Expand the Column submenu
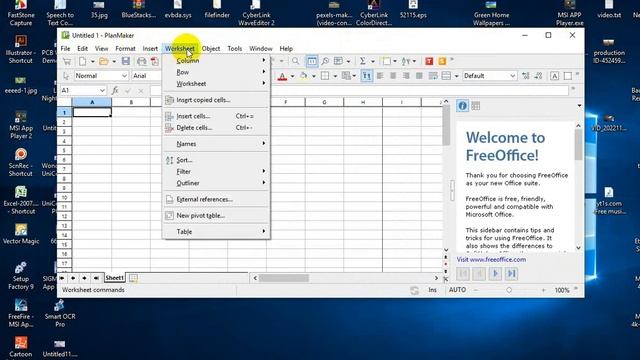640x360 pixels. (216, 60)
